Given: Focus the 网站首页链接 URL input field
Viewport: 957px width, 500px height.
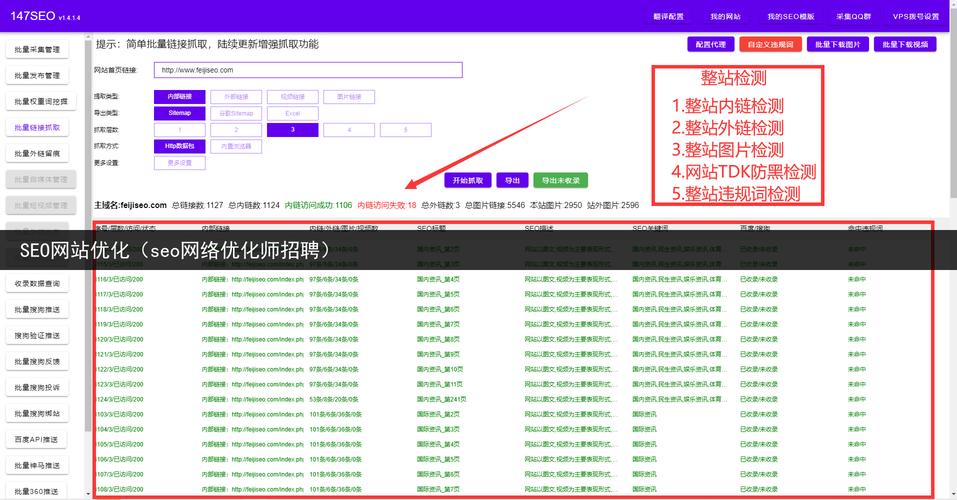Looking at the screenshot, I should click(308, 70).
